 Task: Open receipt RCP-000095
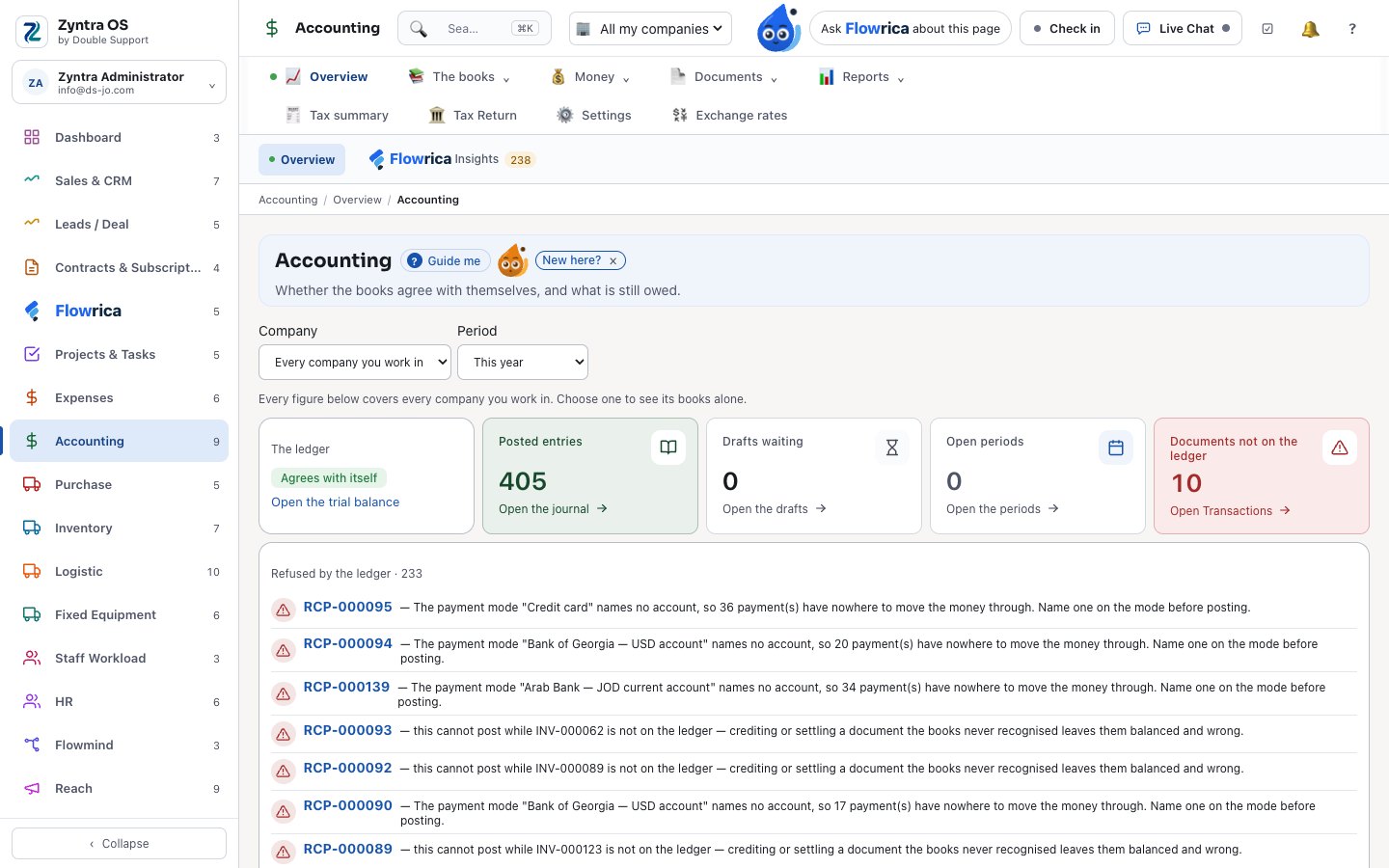348,608
